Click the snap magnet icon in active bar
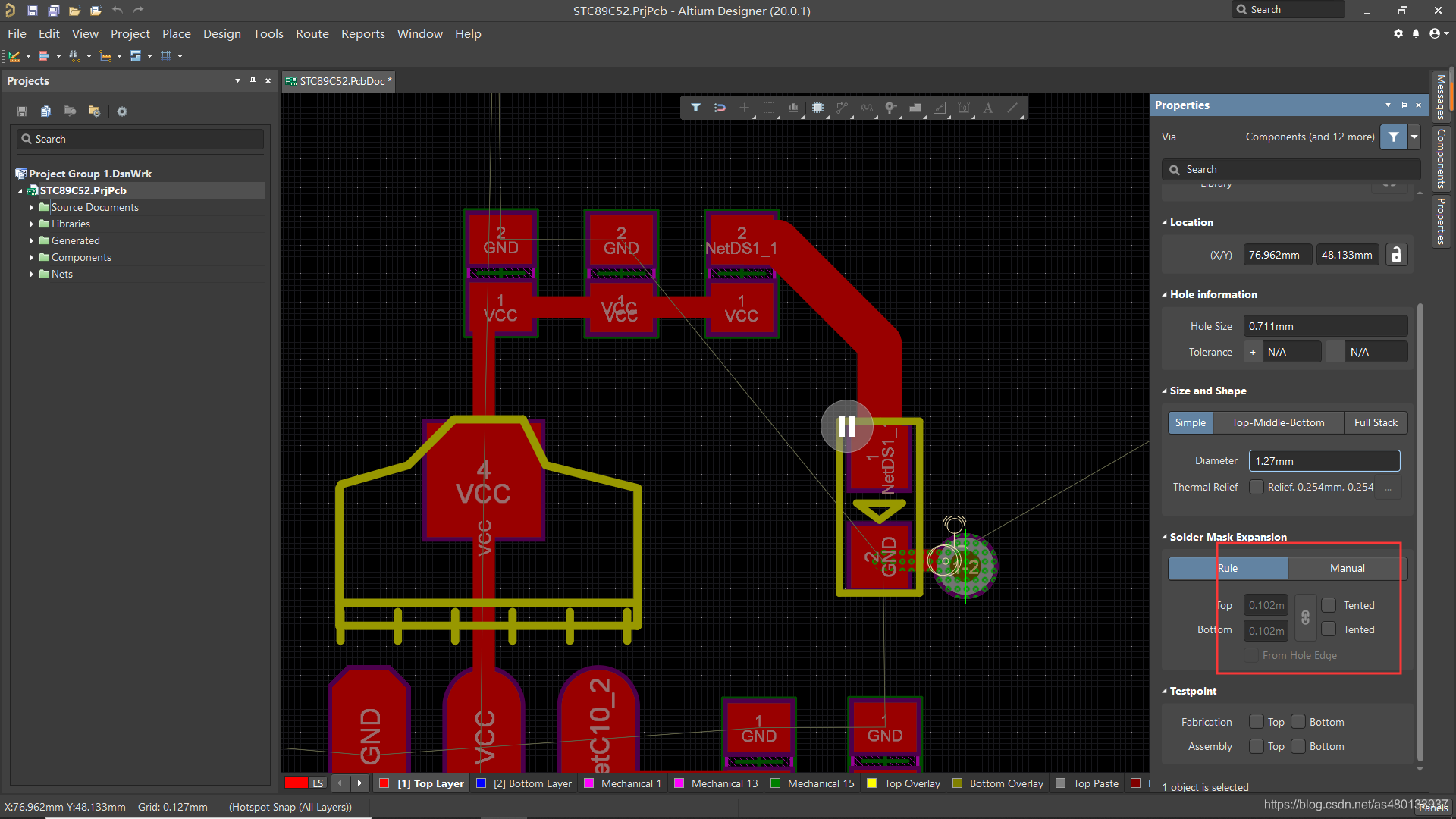 click(720, 108)
